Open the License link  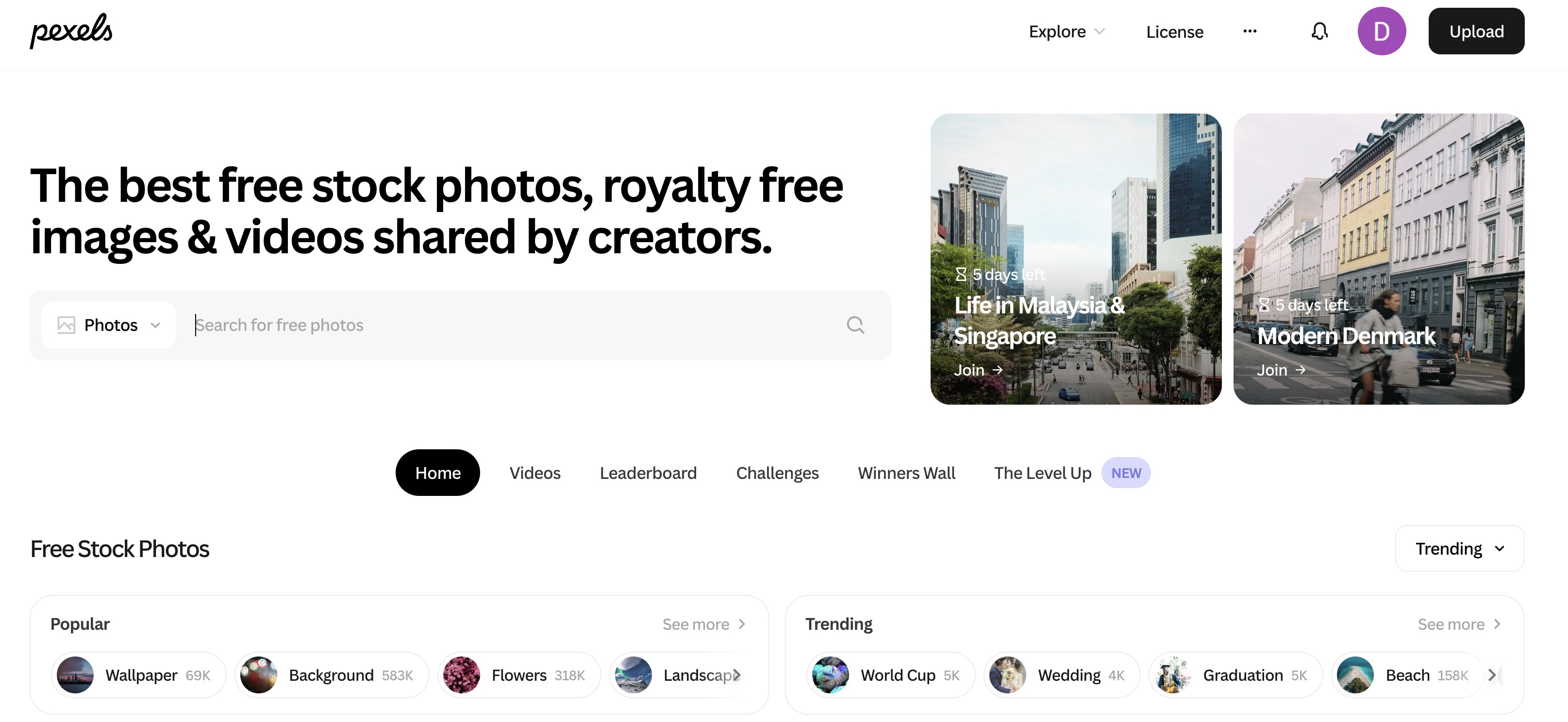[x=1174, y=32]
